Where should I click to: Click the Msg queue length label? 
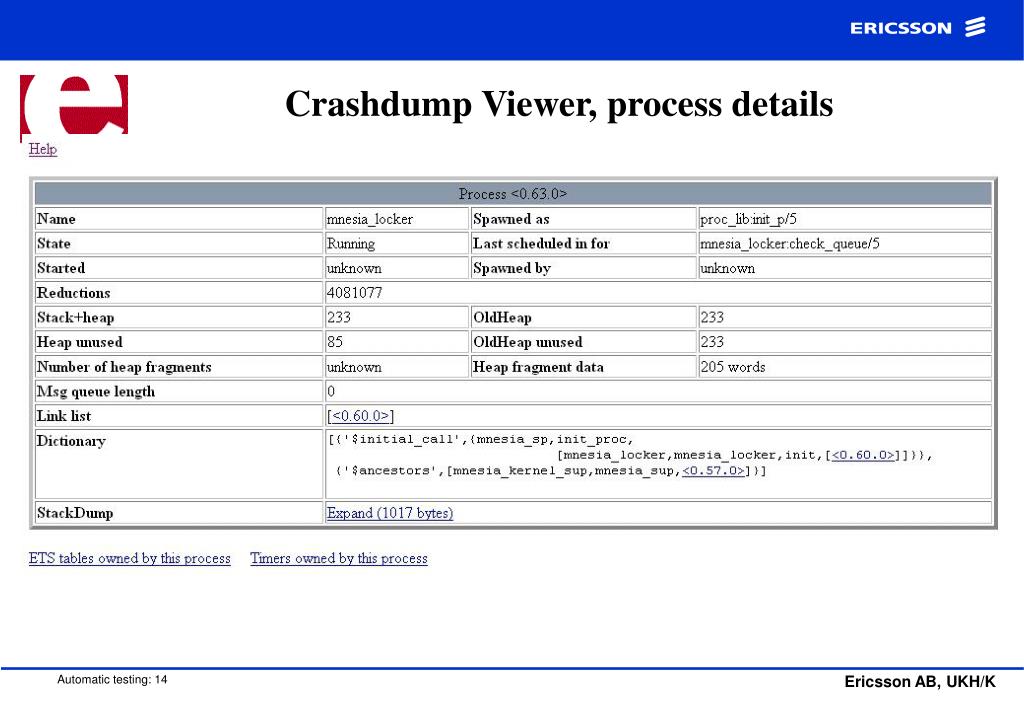pos(96,392)
